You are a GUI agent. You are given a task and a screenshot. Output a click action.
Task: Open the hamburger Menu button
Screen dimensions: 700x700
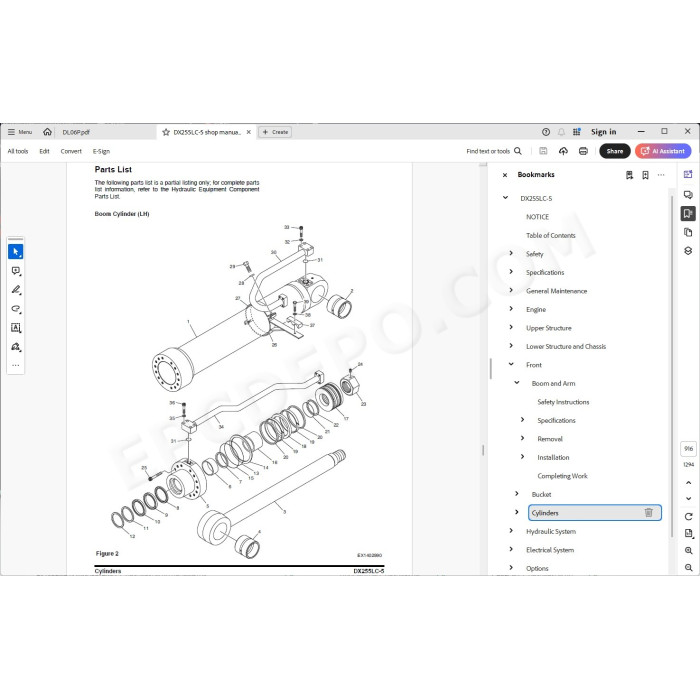[20, 132]
